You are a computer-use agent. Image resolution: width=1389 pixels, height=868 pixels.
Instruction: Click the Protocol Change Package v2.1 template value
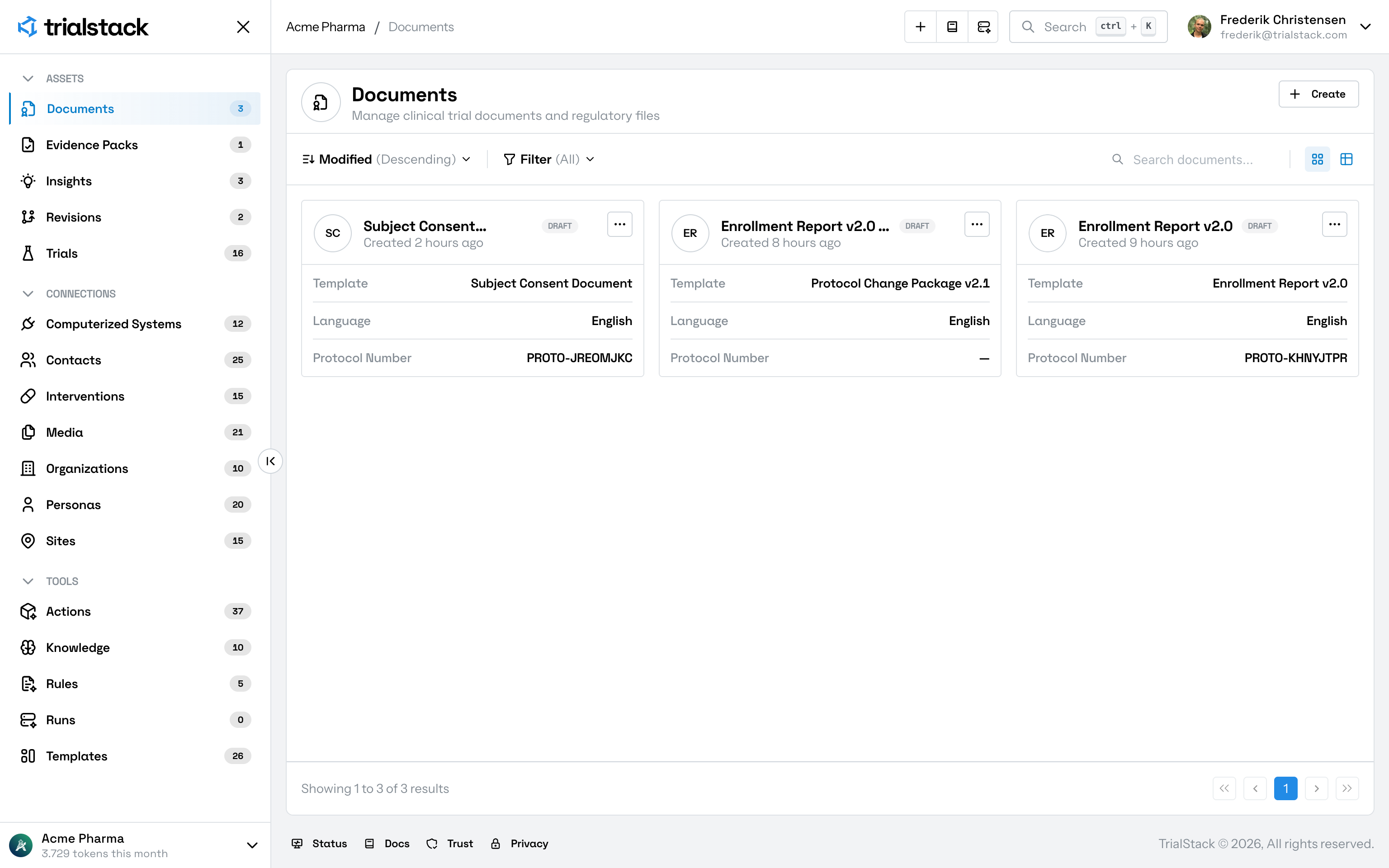[x=900, y=283]
